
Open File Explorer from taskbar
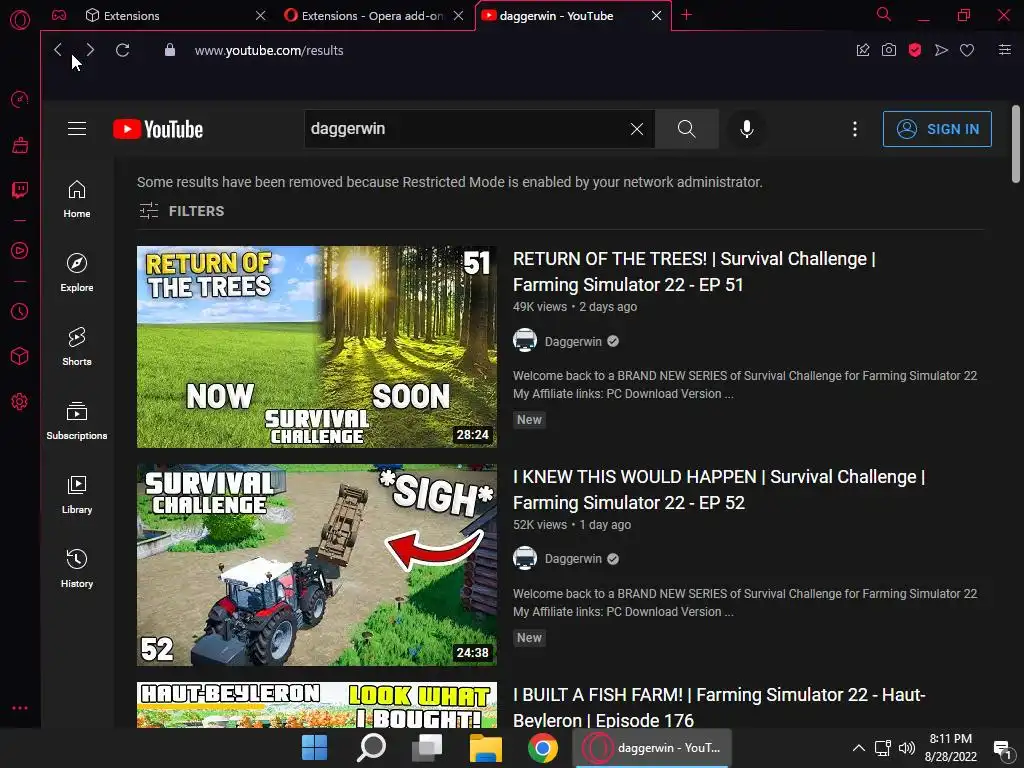click(x=485, y=748)
